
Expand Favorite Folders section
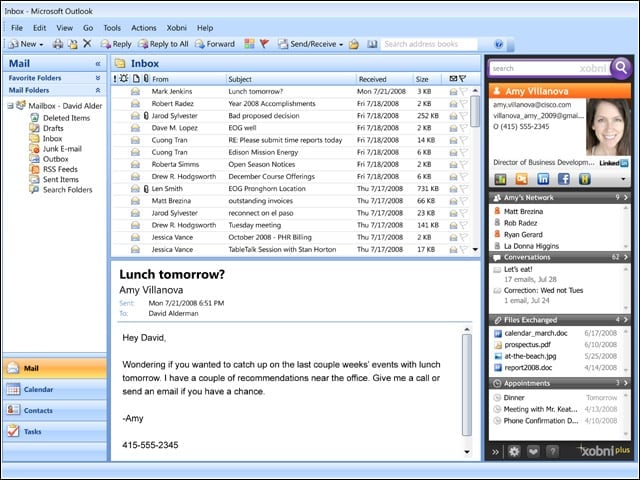(98, 78)
